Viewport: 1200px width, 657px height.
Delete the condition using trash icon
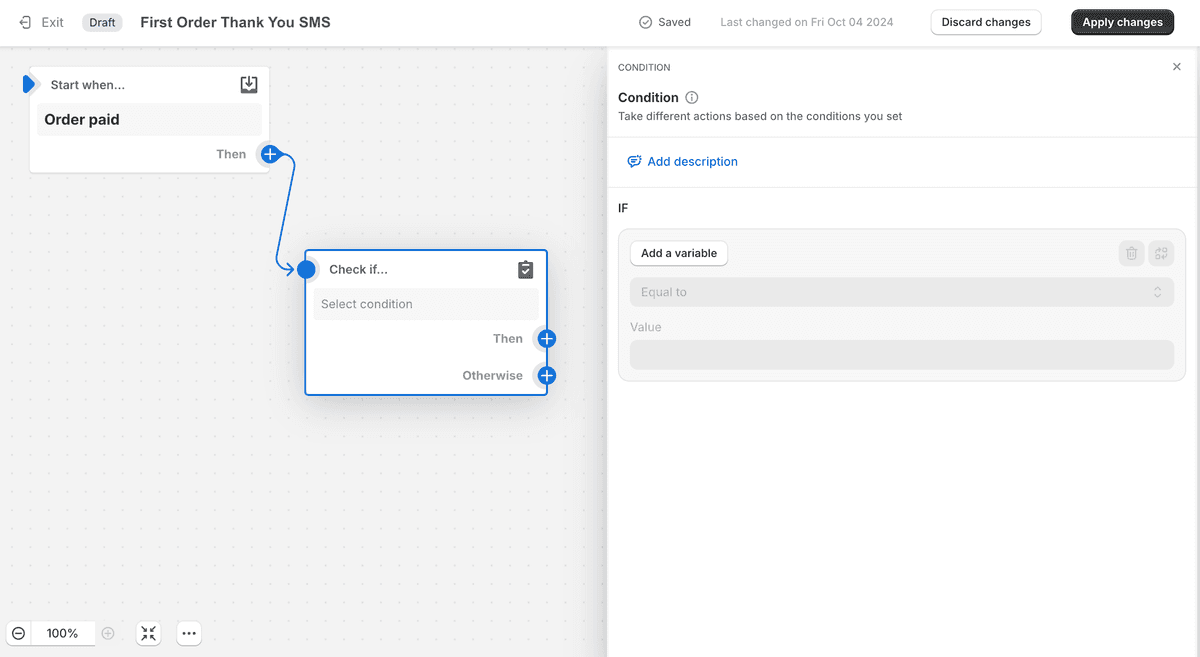(1131, 253)
